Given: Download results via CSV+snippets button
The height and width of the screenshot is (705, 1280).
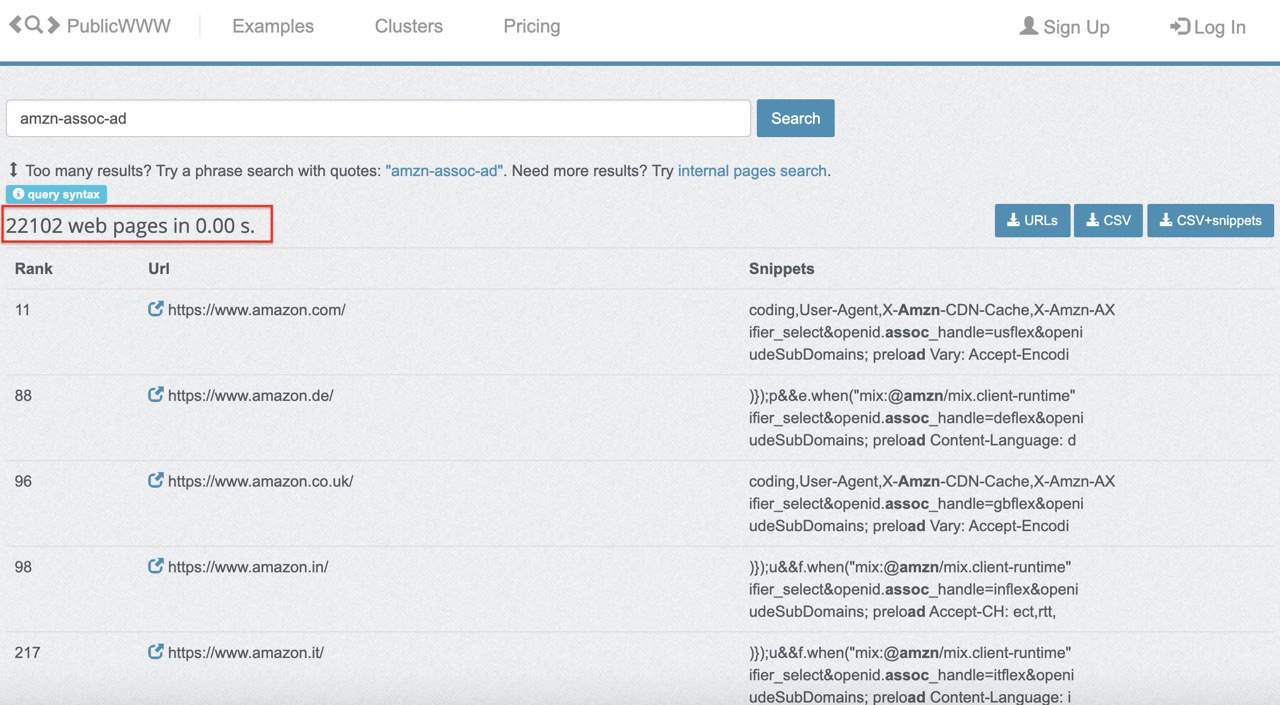Looking at the screenshot, I should click(x=1210, y=220).
